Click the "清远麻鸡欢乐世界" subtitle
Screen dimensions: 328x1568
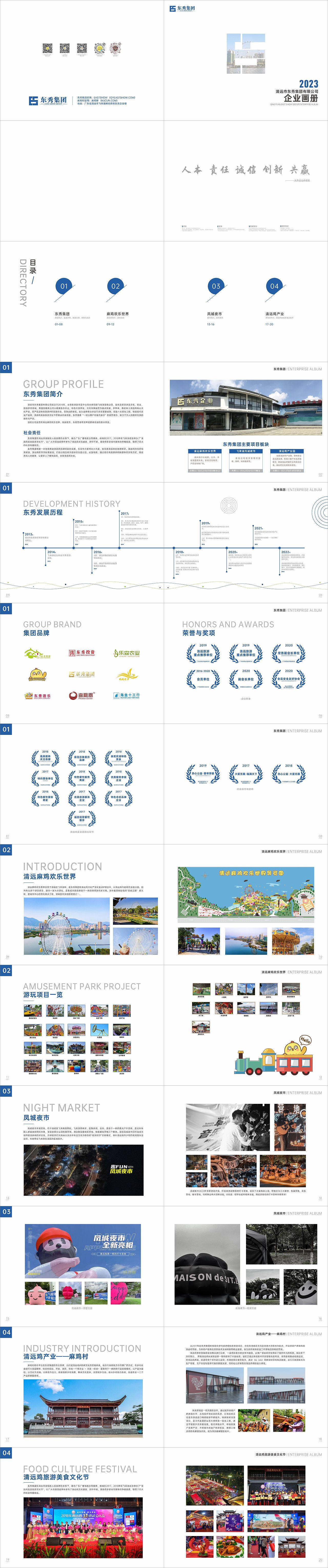[x=49, y=877]
